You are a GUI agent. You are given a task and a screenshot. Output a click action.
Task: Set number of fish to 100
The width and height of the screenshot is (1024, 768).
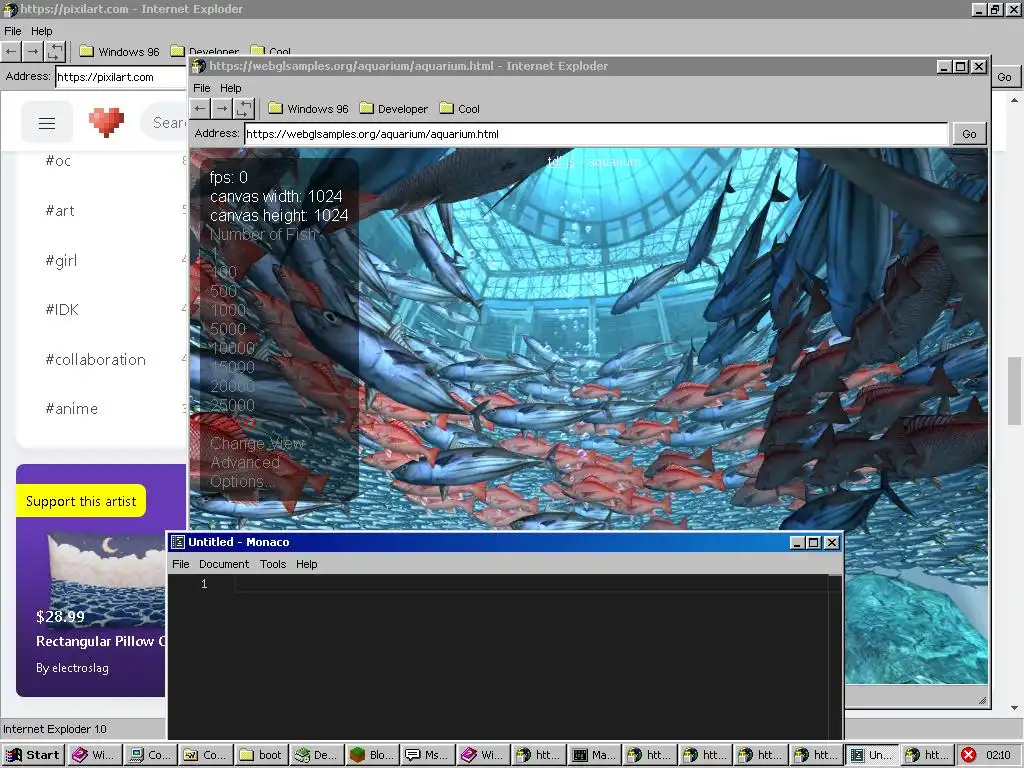pos(223,272)
